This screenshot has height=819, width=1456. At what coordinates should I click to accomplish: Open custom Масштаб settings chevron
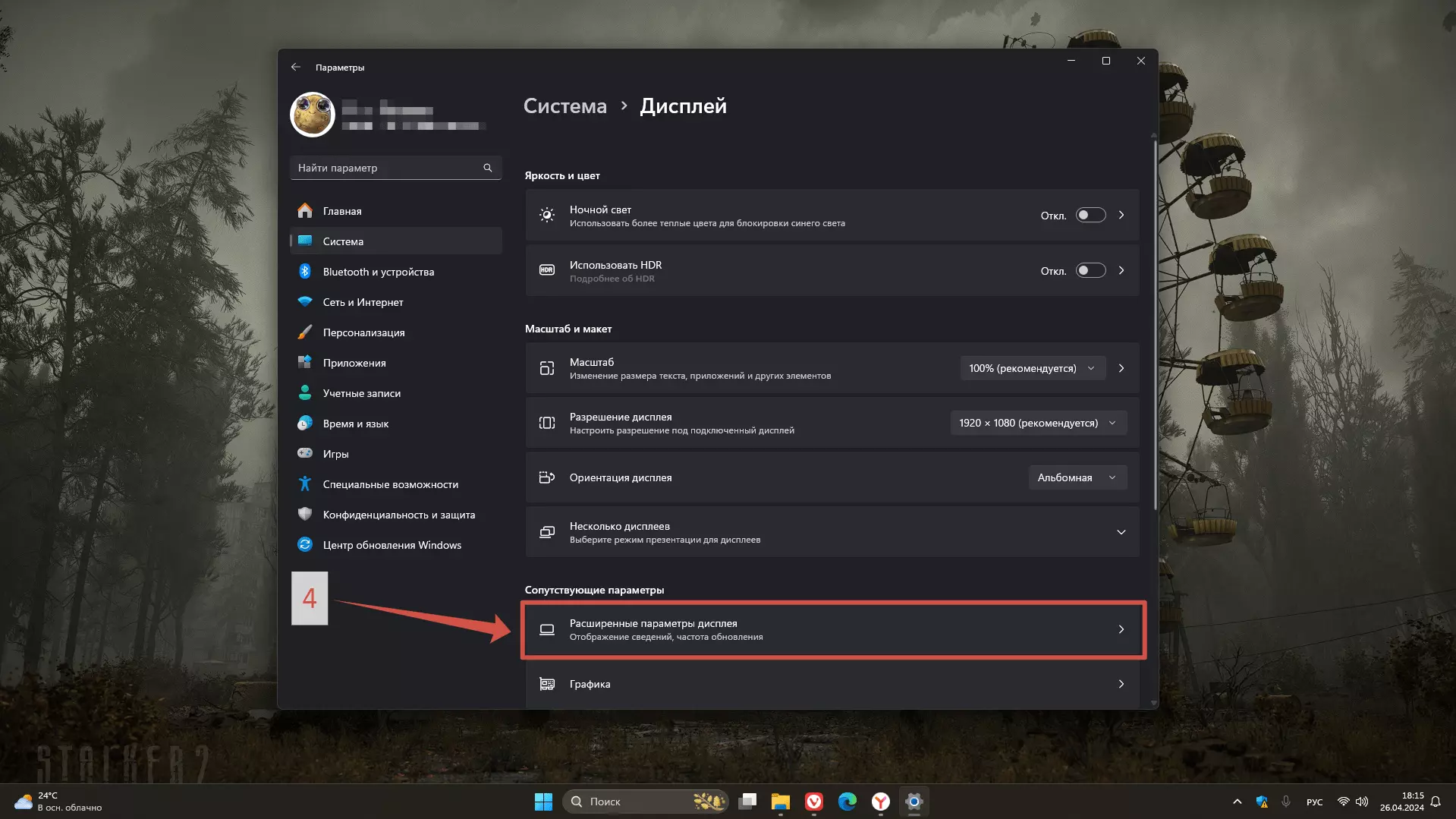[1121, 368]
